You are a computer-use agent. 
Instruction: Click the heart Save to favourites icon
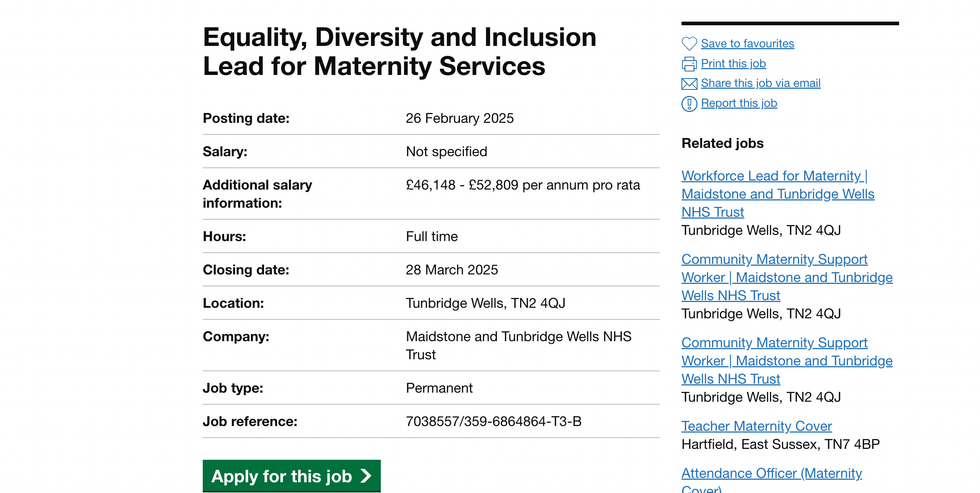[x=689, y=44]
